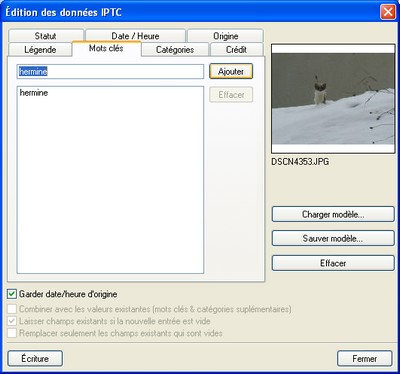Switch to the Légende tab

[x=40, y=50]
